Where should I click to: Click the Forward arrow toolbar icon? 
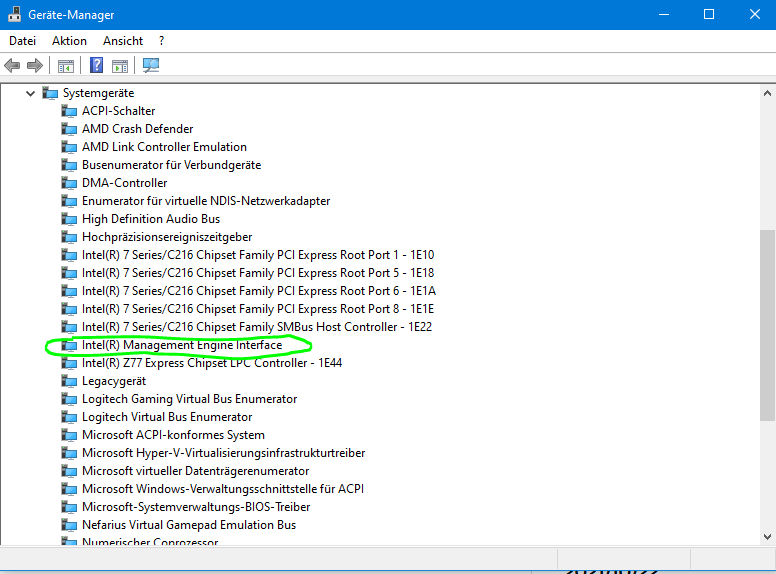pyautogui.click(x=35, y=65)
